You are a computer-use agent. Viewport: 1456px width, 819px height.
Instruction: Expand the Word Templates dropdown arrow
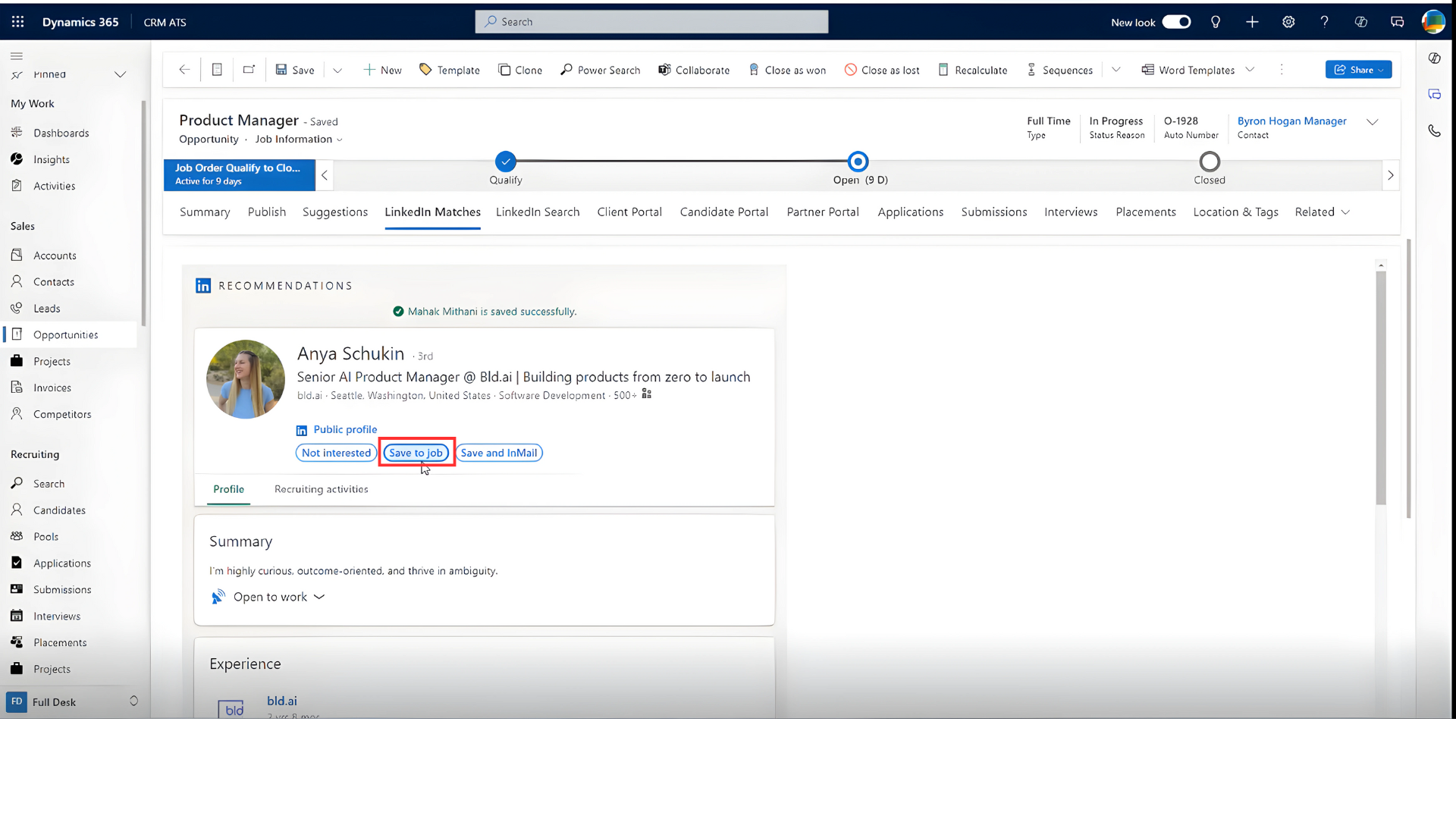(1250, 70)
